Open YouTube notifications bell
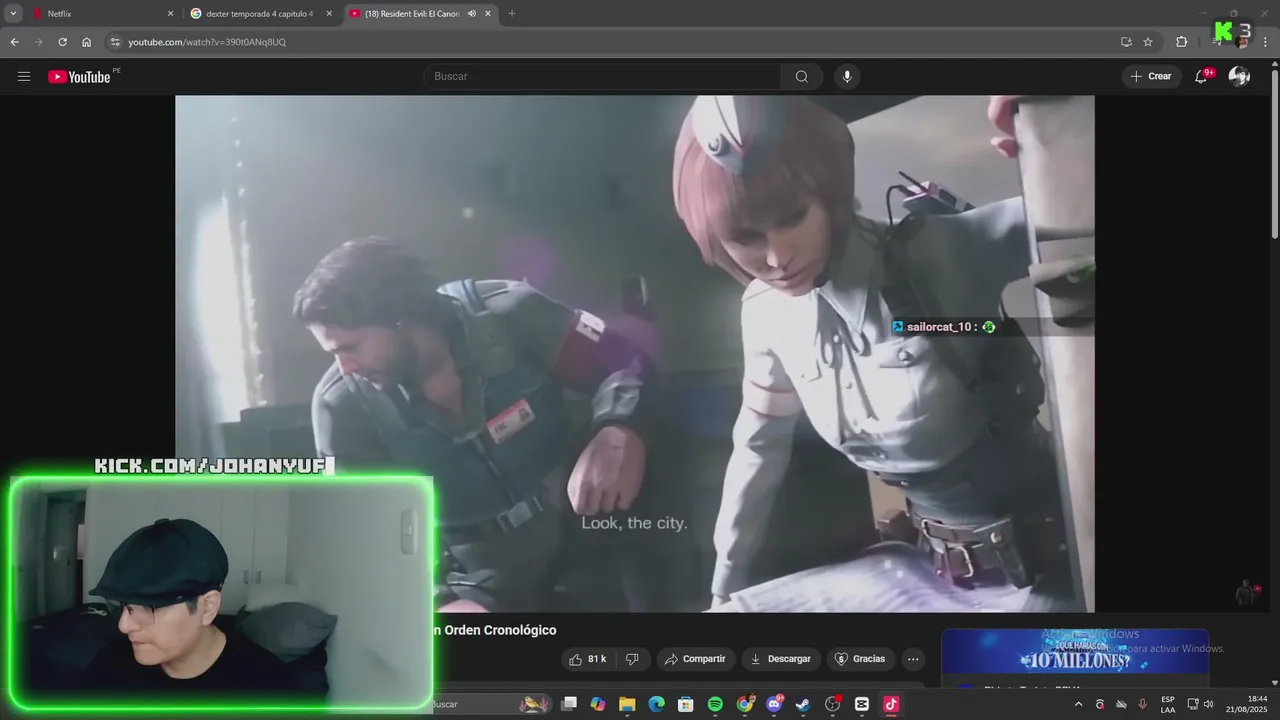The height and width of the screenshot is (720, 1280). pyautogui.click(x=1202, y=77)
